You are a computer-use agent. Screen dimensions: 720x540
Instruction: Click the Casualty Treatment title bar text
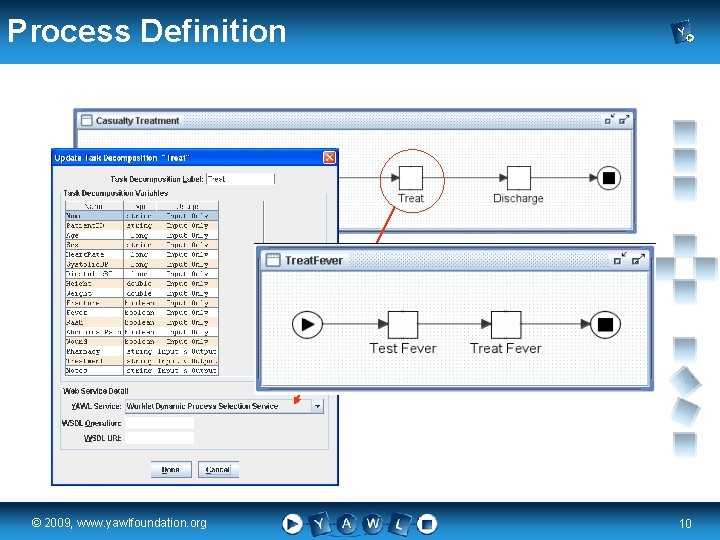pyautogui.click(x=137, y=120)
